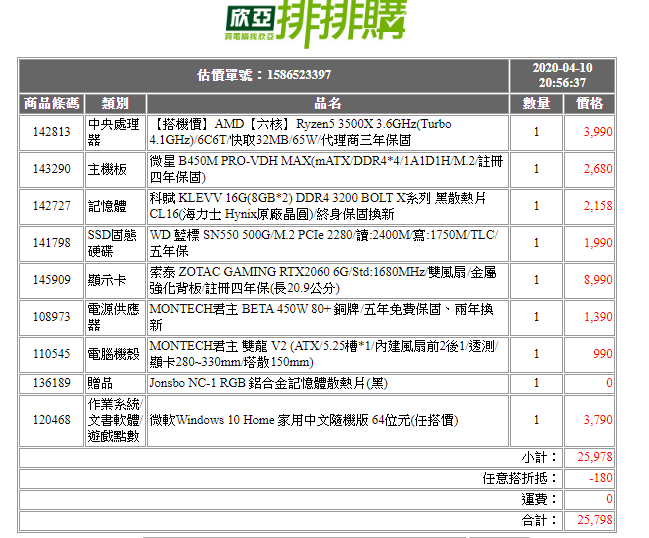Click the 主機板 category cell
649x538 pixels.
(x=115, y=169)
